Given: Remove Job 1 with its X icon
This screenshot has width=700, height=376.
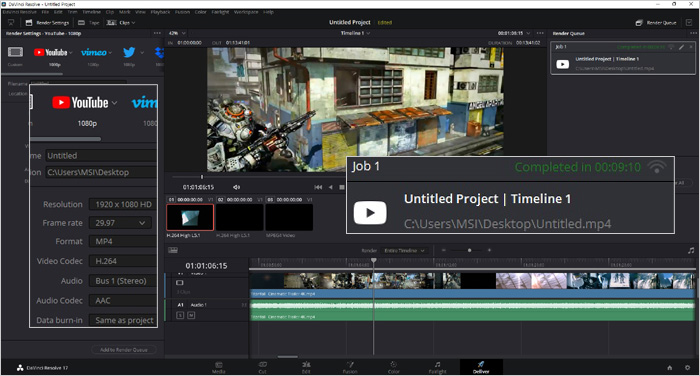Looking at the screenshot, I should click(691, 47).
